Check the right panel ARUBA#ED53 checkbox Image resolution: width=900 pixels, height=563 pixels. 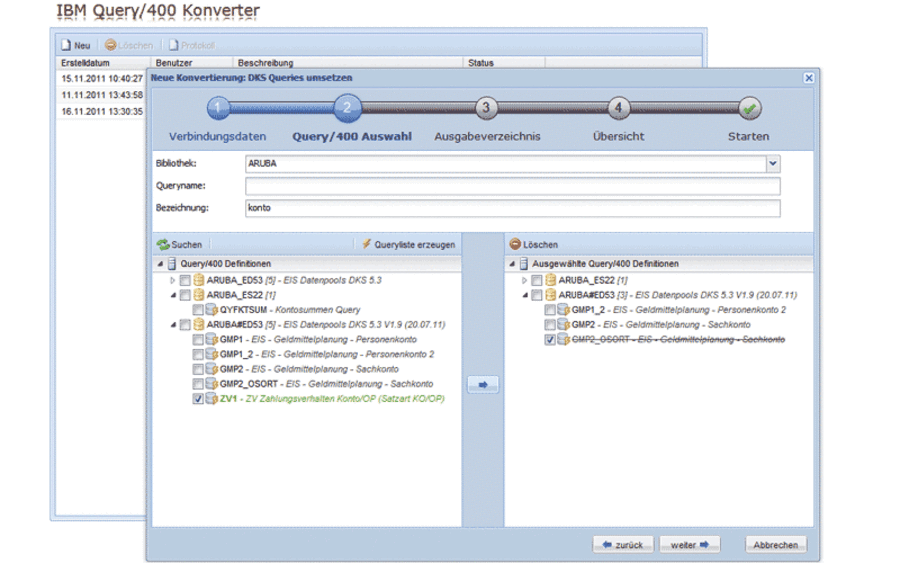point(537,296)
